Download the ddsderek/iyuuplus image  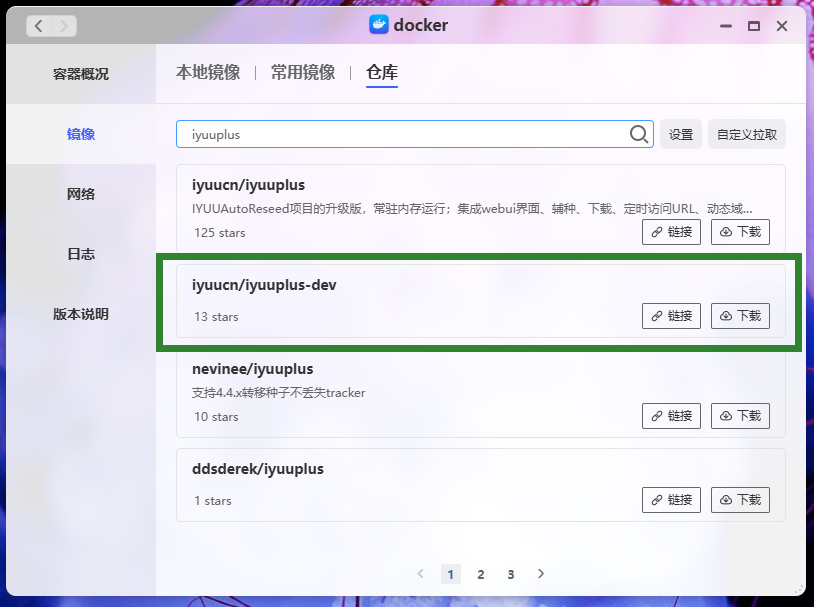point(740,500)
